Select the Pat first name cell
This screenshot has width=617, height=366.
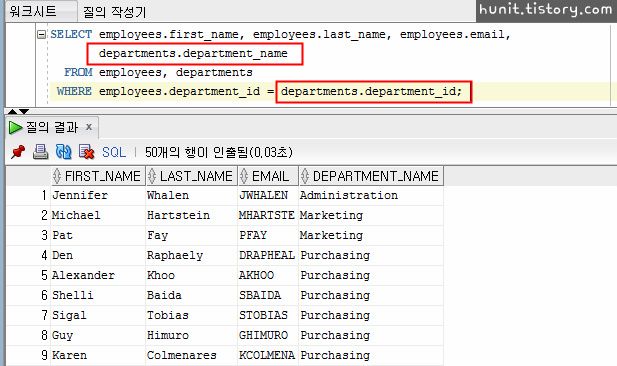click(x=98, y=235)
